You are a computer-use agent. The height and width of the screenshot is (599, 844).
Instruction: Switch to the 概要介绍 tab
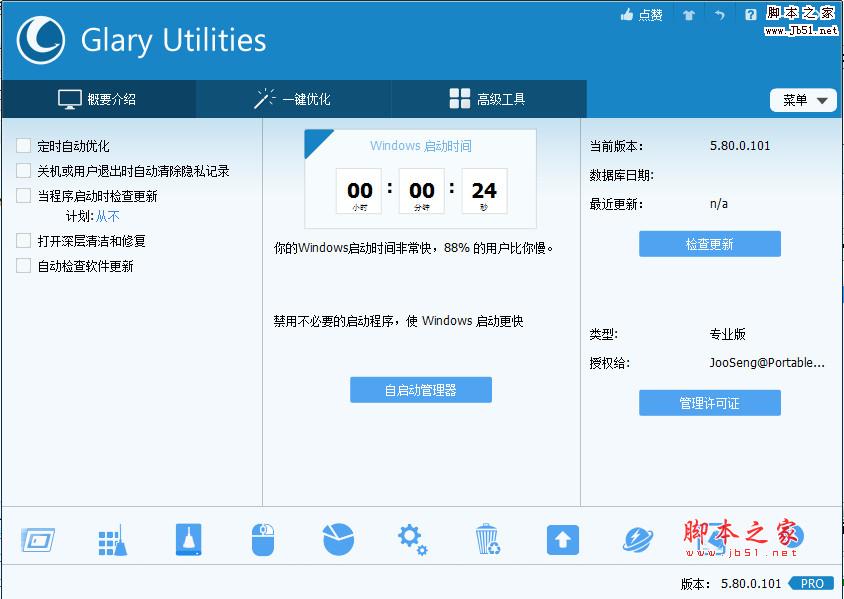(99, 99)
